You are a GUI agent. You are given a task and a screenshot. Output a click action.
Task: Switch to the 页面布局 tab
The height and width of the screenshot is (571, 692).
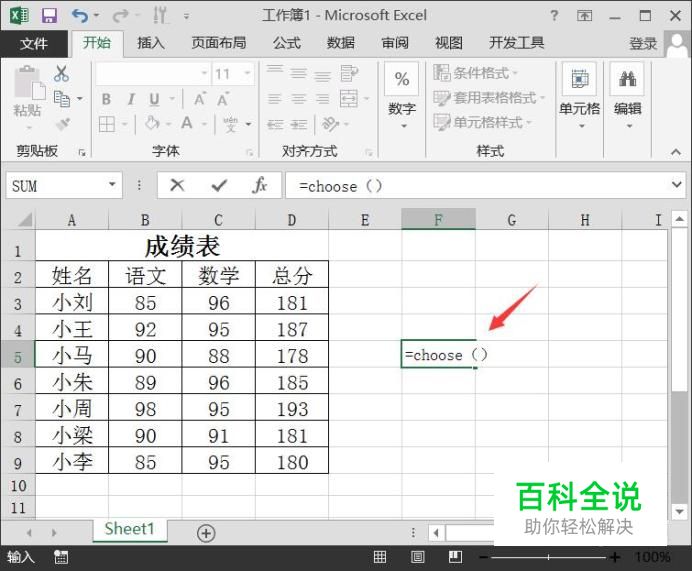[x=219, y=43]
